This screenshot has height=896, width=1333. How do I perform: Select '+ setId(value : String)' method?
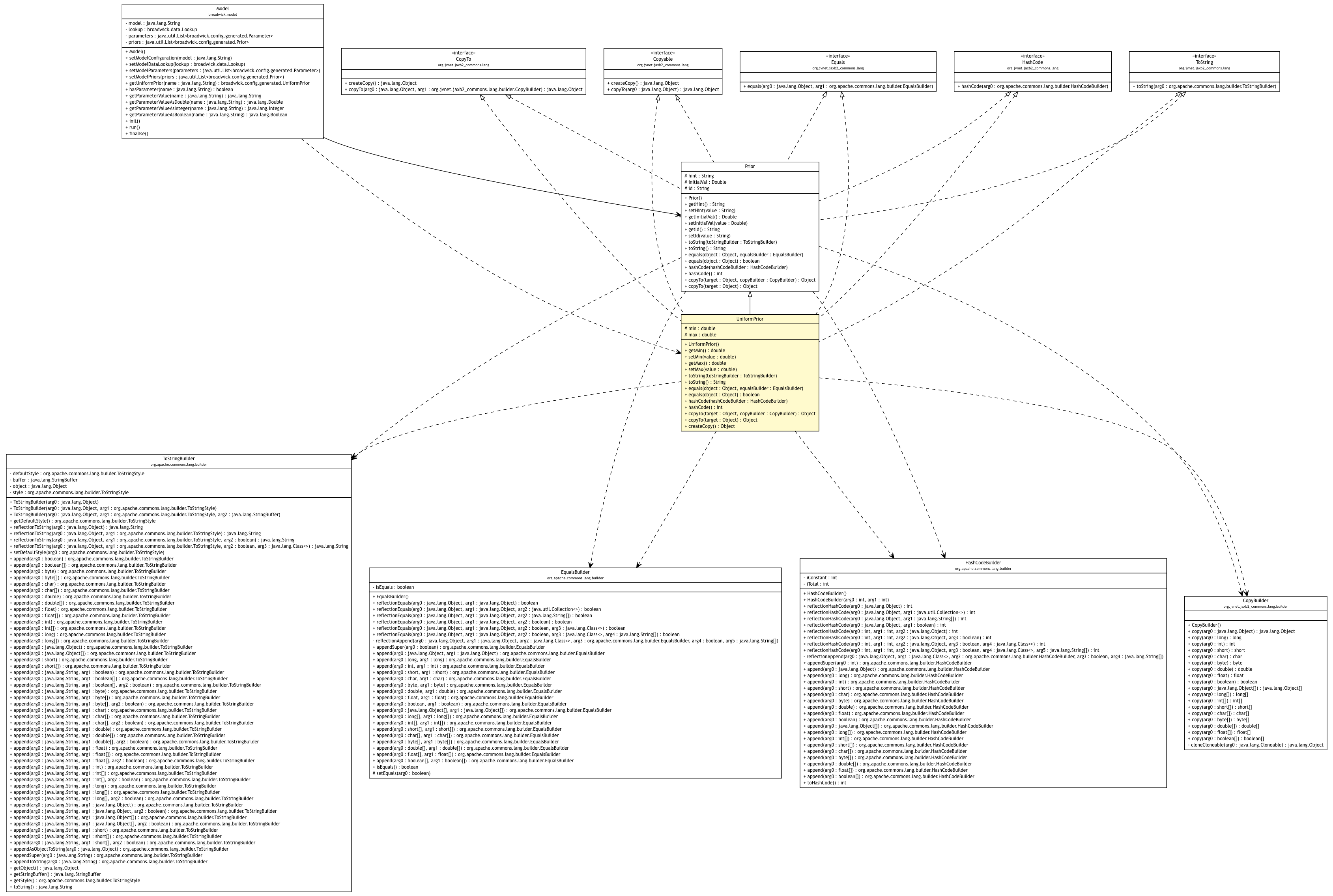coord(707,236)
